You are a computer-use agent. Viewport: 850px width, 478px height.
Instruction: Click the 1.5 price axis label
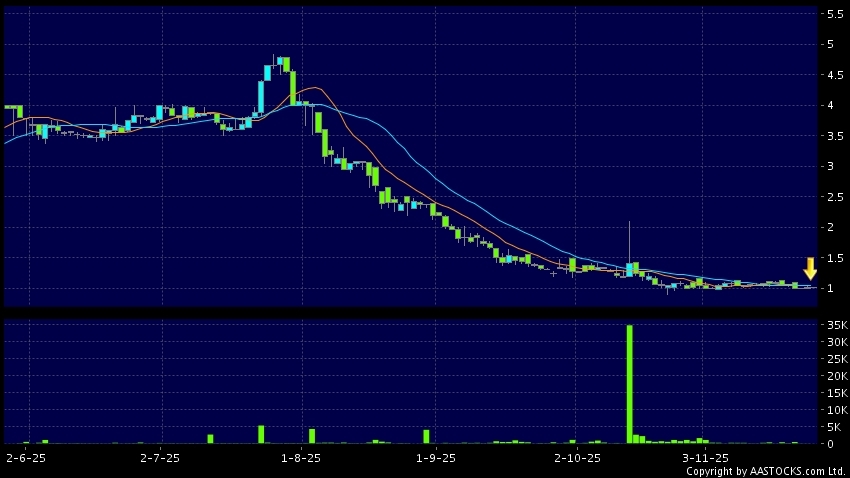click(x=833, y=258)
